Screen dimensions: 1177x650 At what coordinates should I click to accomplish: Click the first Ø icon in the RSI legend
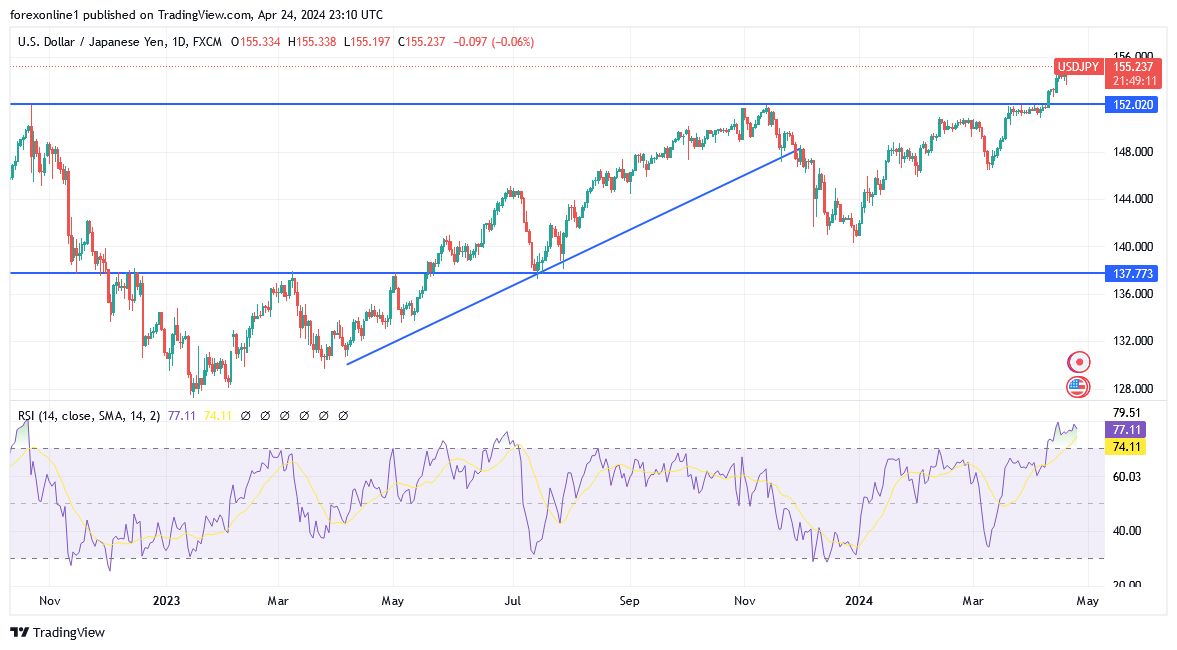pos(244,414)
